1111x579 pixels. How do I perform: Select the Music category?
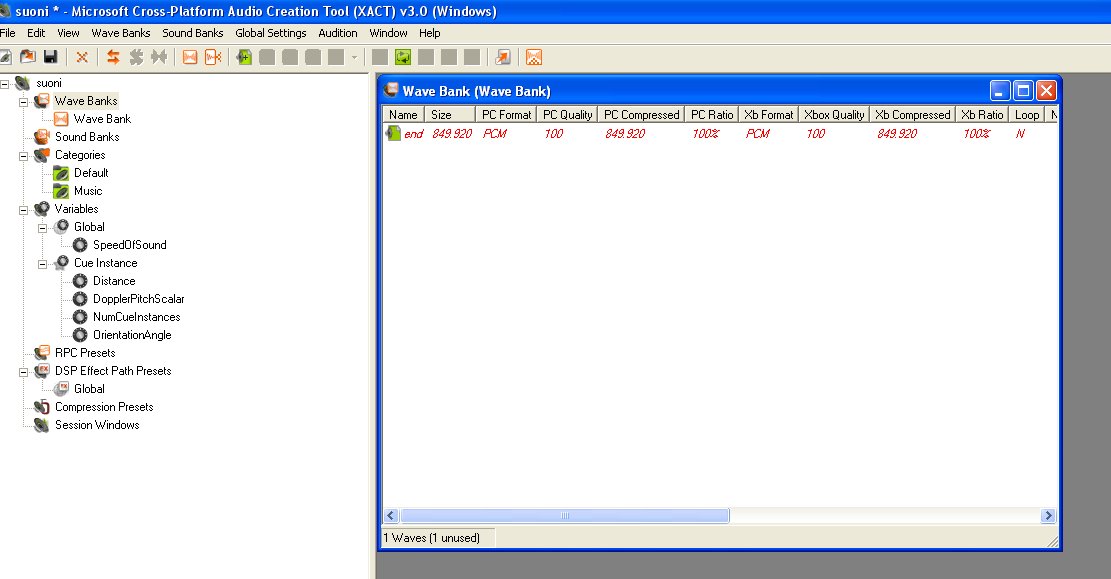88,191
